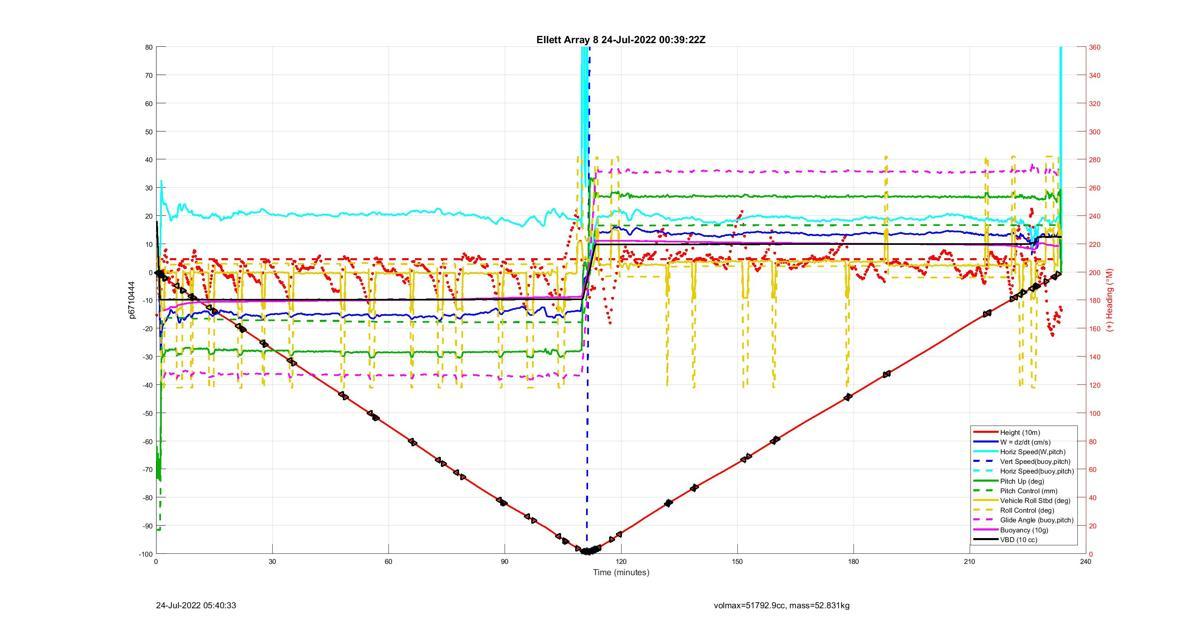Click x-axis tick label '90'

tap(504, 562)
